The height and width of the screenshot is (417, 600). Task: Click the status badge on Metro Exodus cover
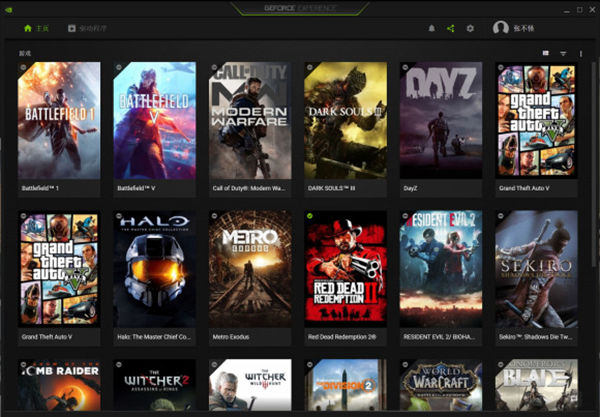click(x=214, y=216)
